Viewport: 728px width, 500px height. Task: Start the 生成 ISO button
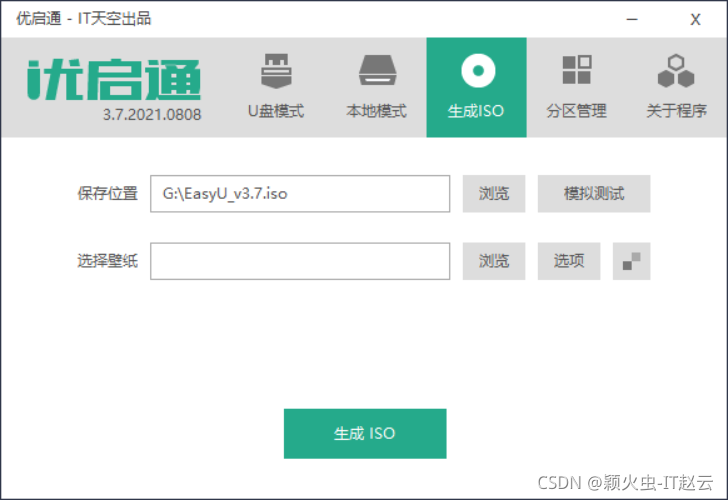coord(365,434)
